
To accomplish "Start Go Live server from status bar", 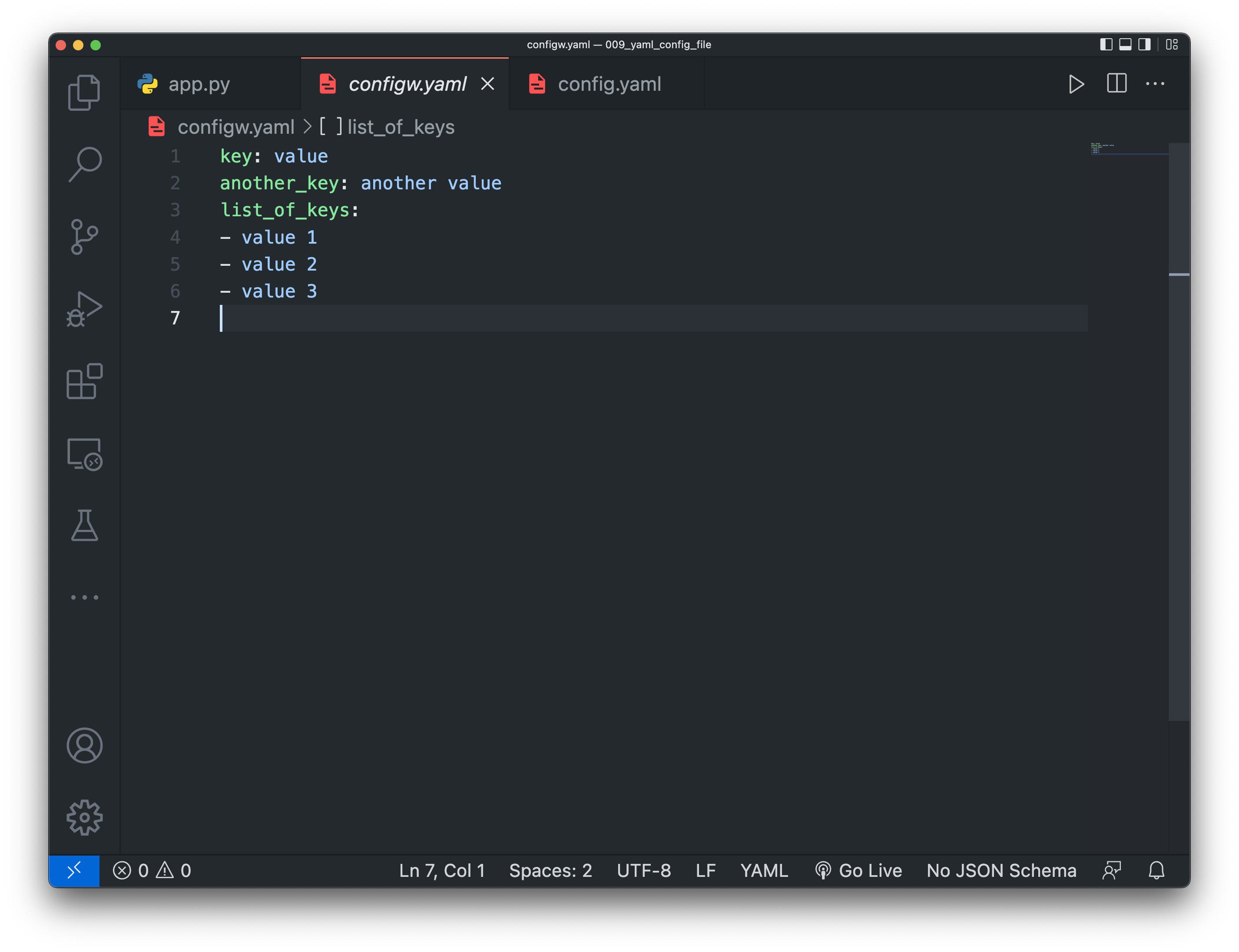I will 859,870.
